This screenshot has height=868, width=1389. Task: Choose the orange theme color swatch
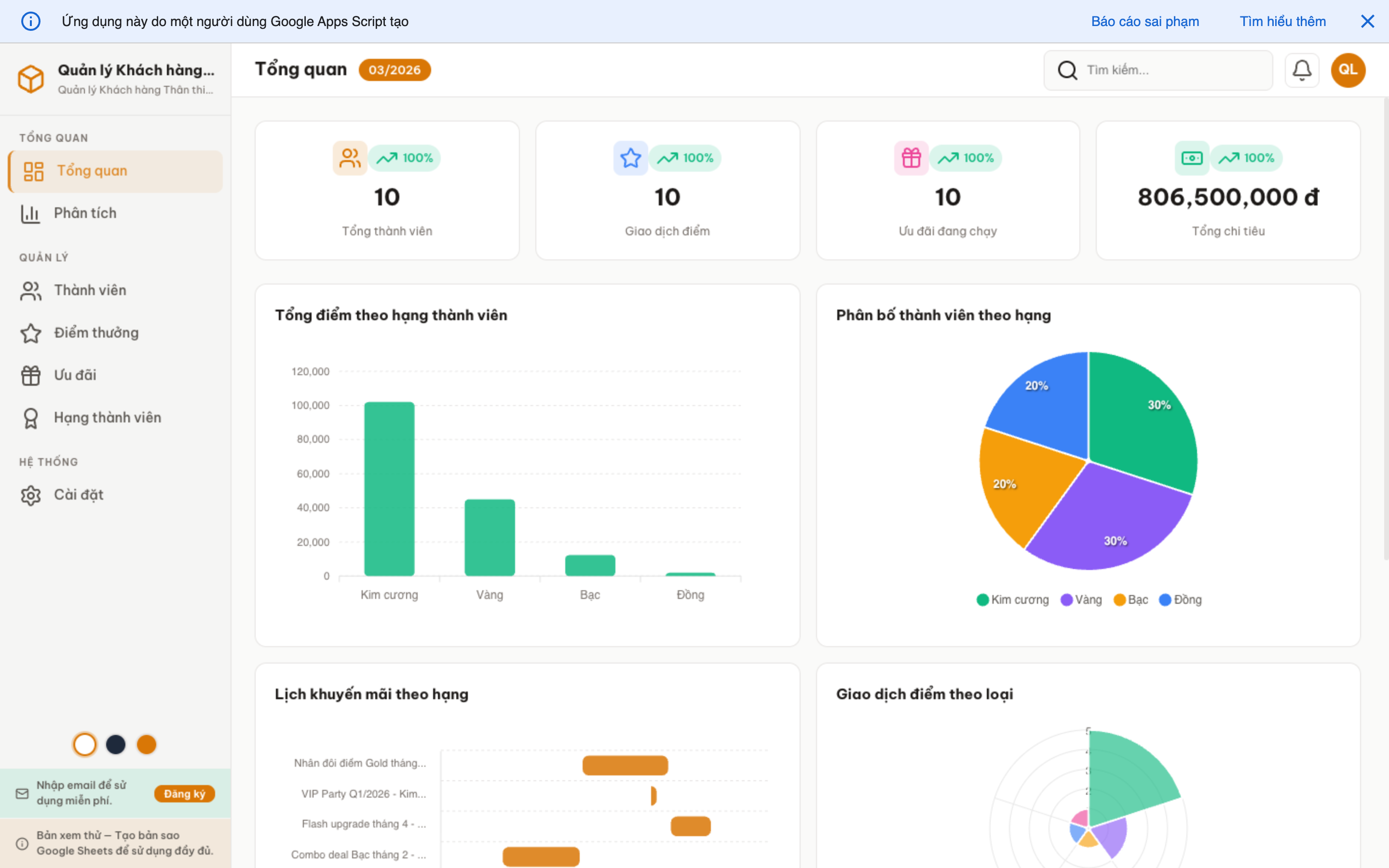pos(146,745)
